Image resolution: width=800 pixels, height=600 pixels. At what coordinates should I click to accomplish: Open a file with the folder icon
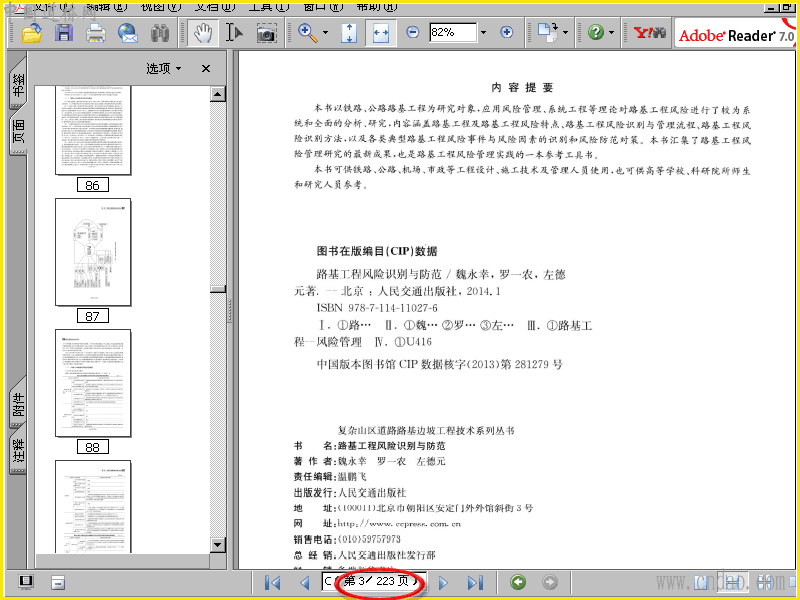(x=32, y=33)
